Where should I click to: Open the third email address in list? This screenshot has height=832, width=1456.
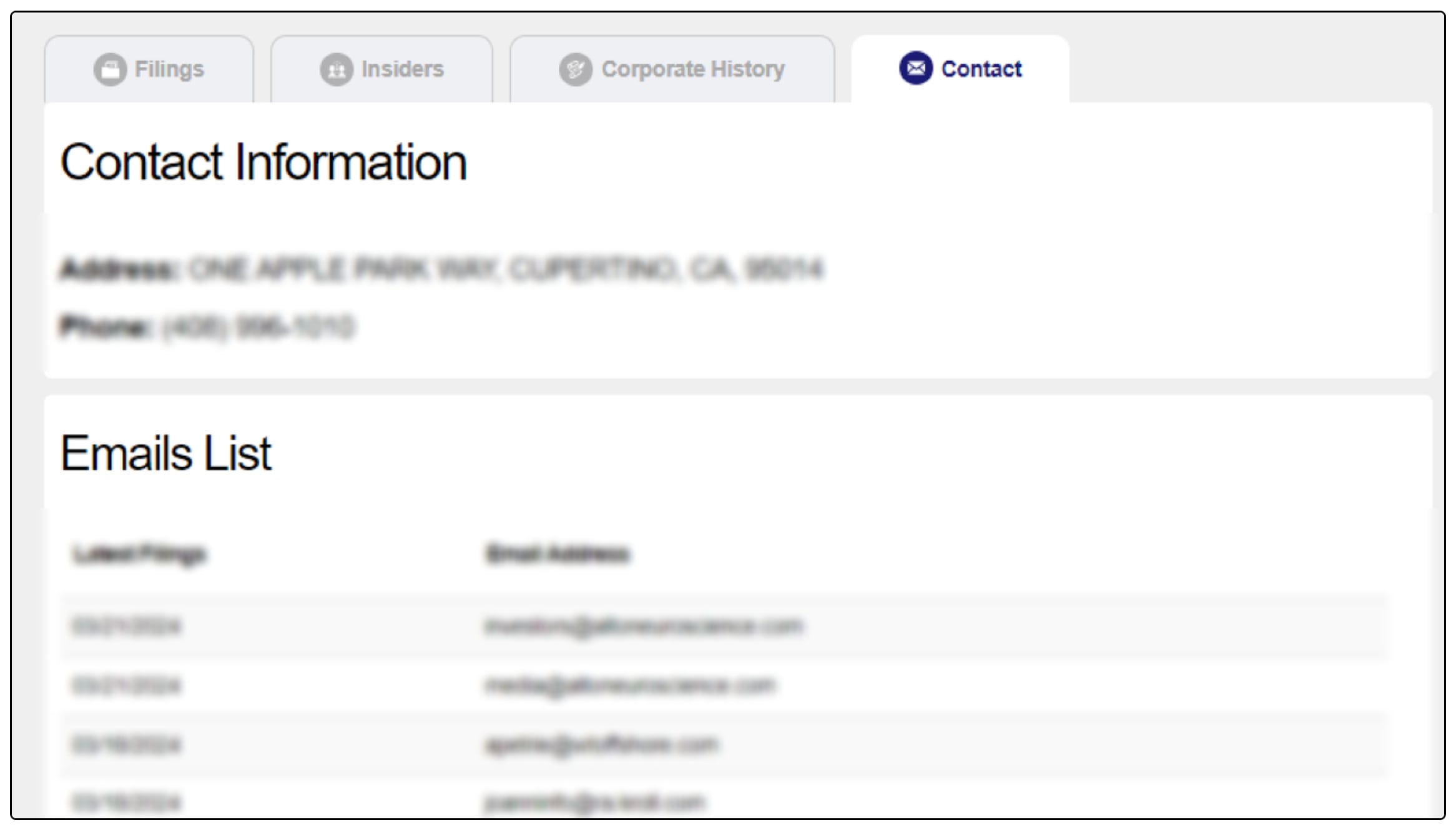pyautogui.click(x=602, y=745)
